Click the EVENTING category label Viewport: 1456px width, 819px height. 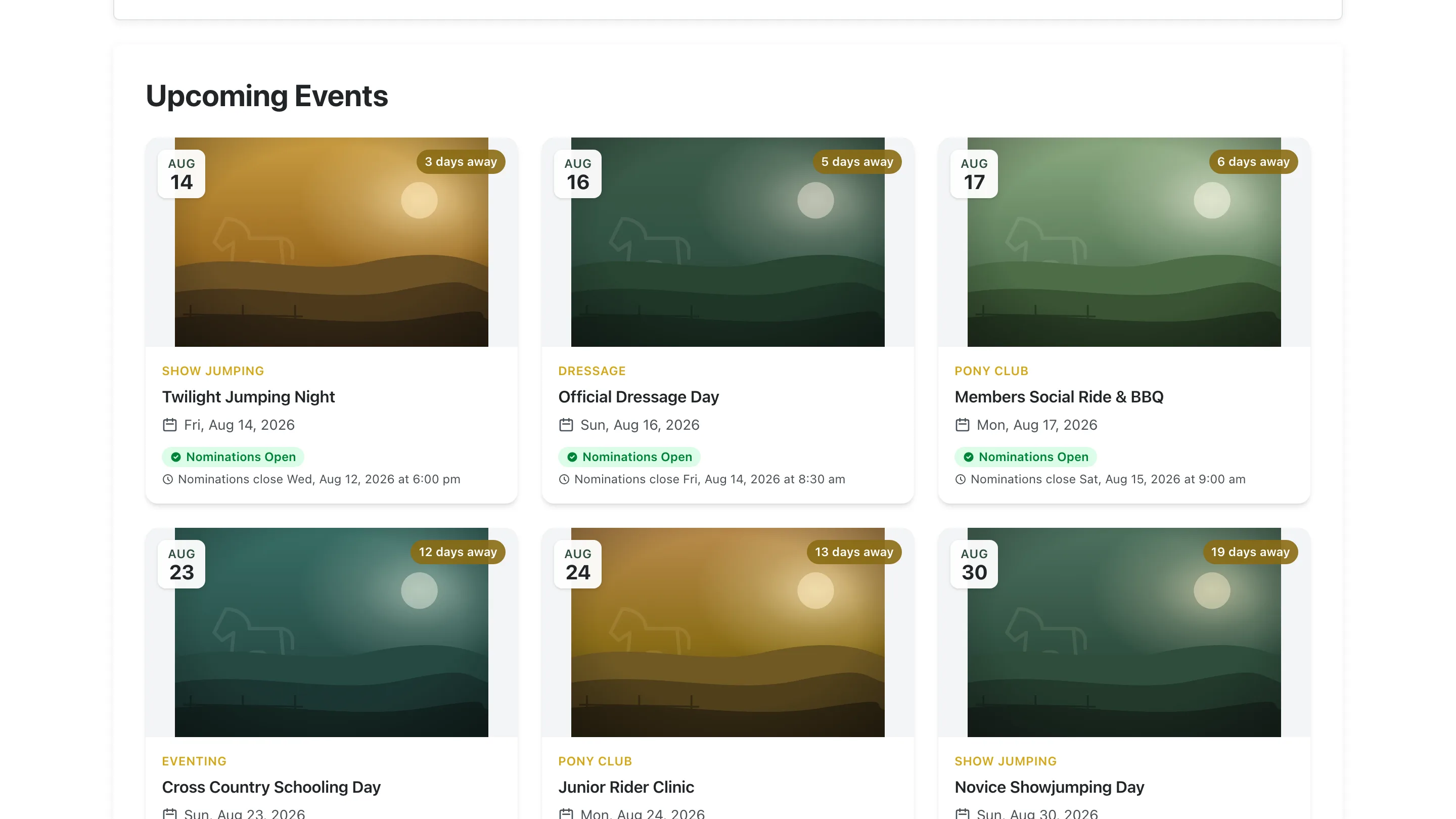(194, 761)
